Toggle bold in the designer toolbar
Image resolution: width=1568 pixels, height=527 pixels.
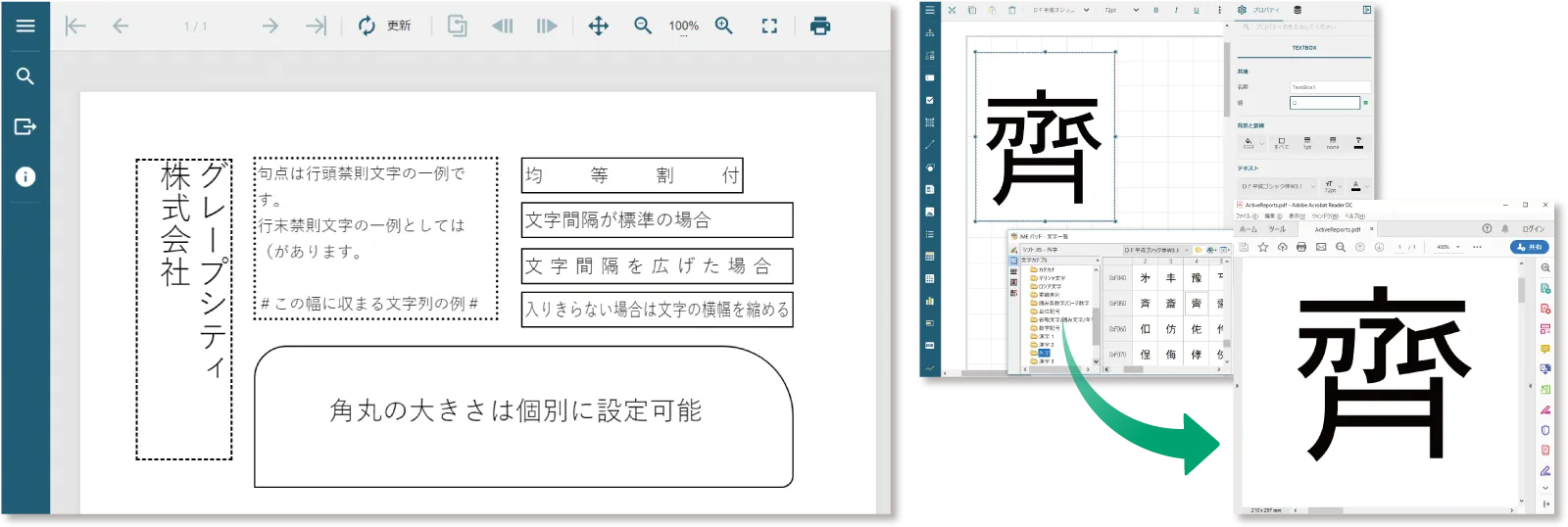point(1156,10)
